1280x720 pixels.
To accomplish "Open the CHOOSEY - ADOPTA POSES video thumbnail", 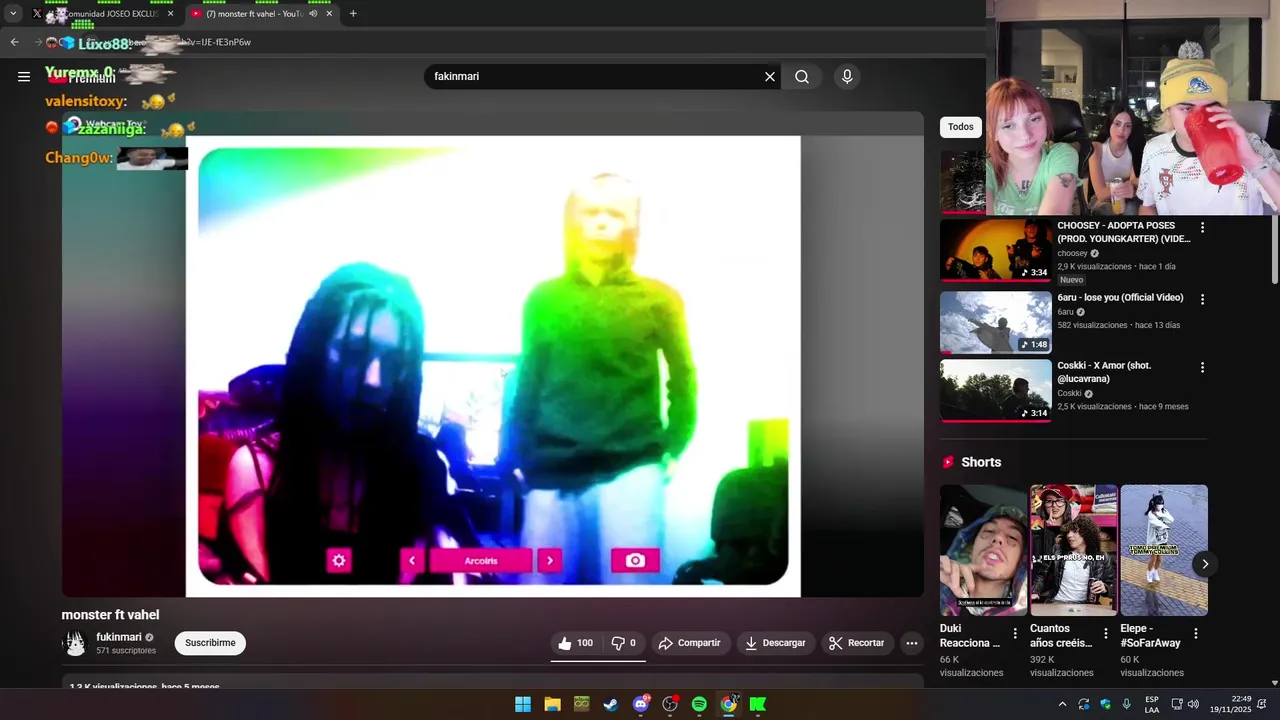I will point(996,250).
